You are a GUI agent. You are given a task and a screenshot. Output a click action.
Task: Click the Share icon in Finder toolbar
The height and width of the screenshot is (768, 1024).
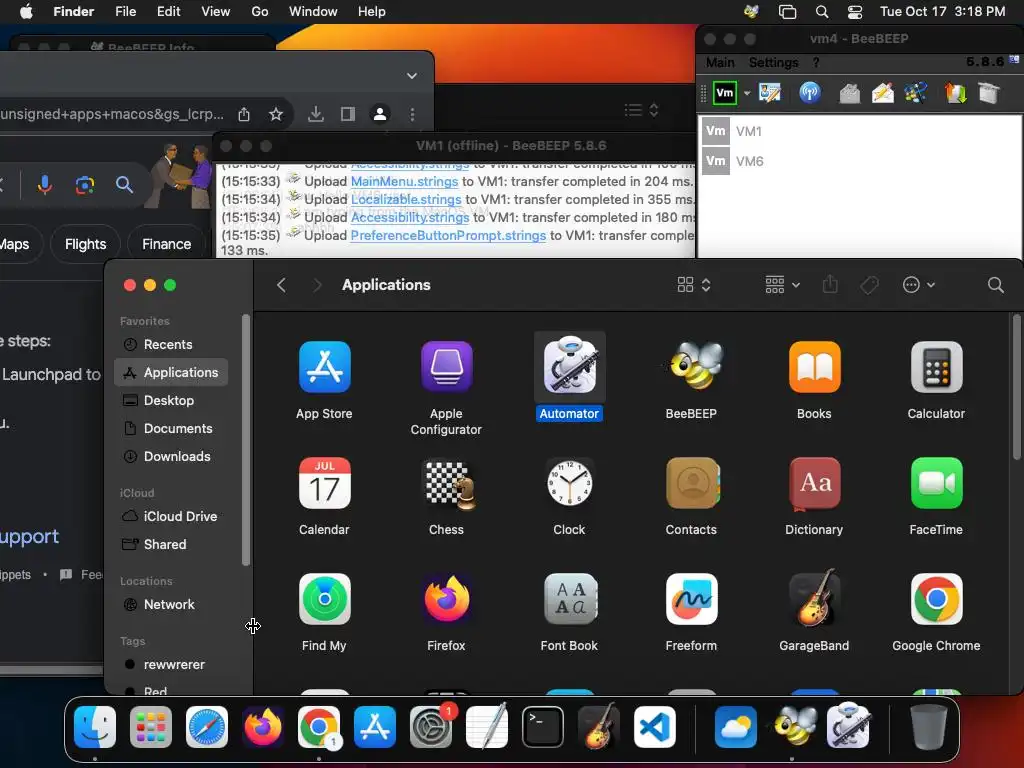830,284
